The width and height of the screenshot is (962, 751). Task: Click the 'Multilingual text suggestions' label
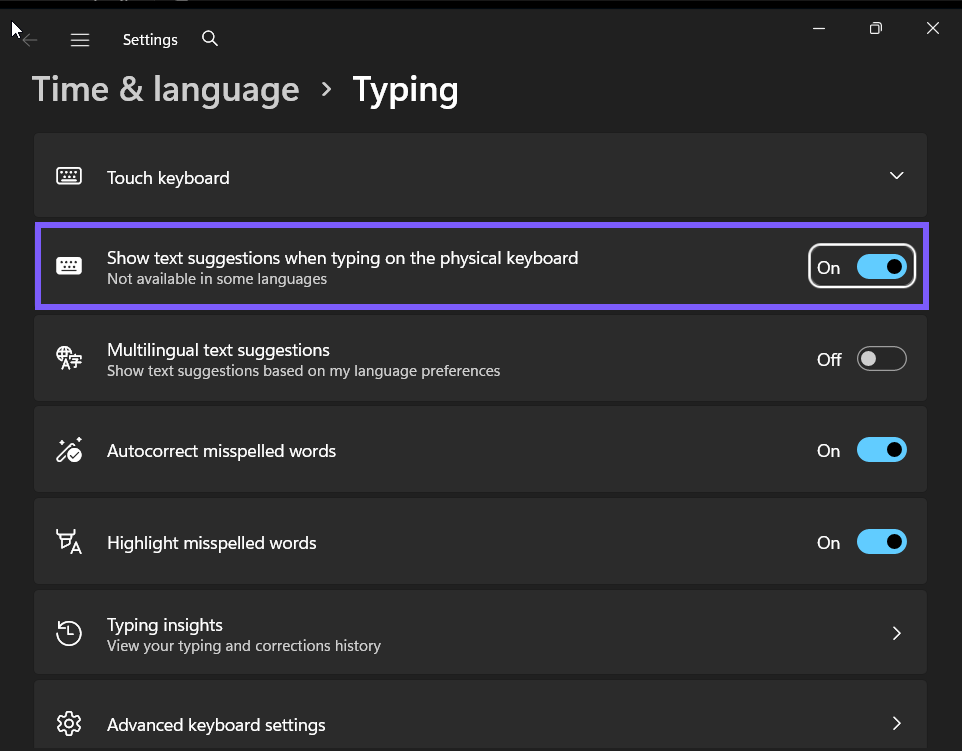(x=218, y=350)
